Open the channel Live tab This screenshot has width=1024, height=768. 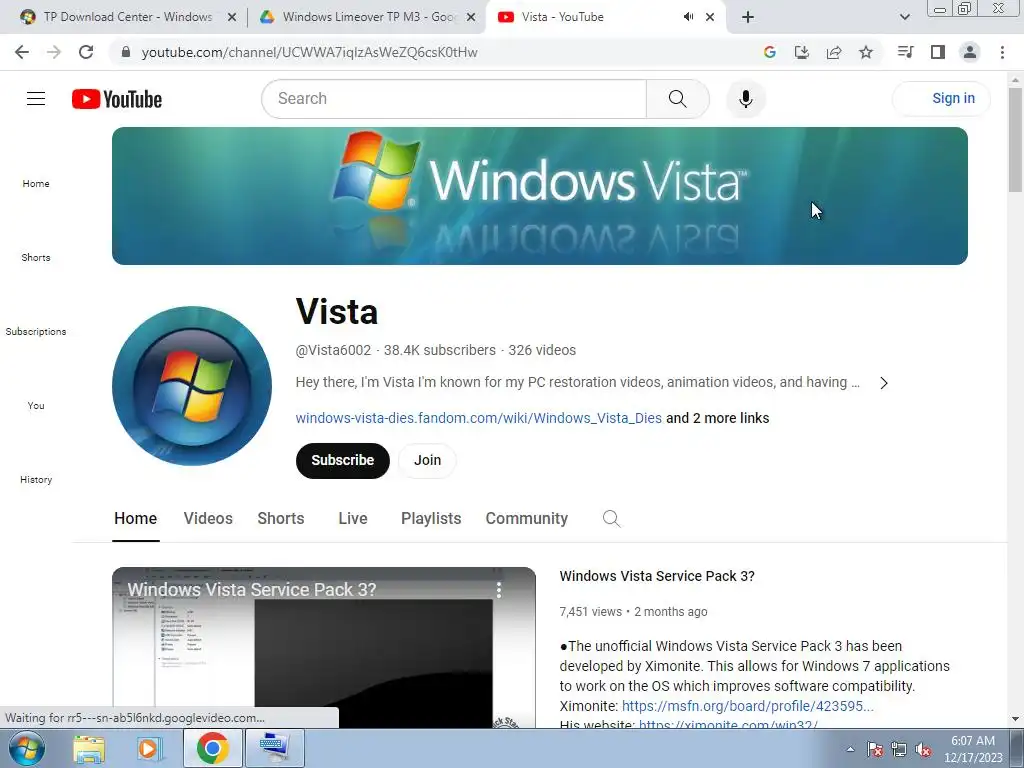353,519
